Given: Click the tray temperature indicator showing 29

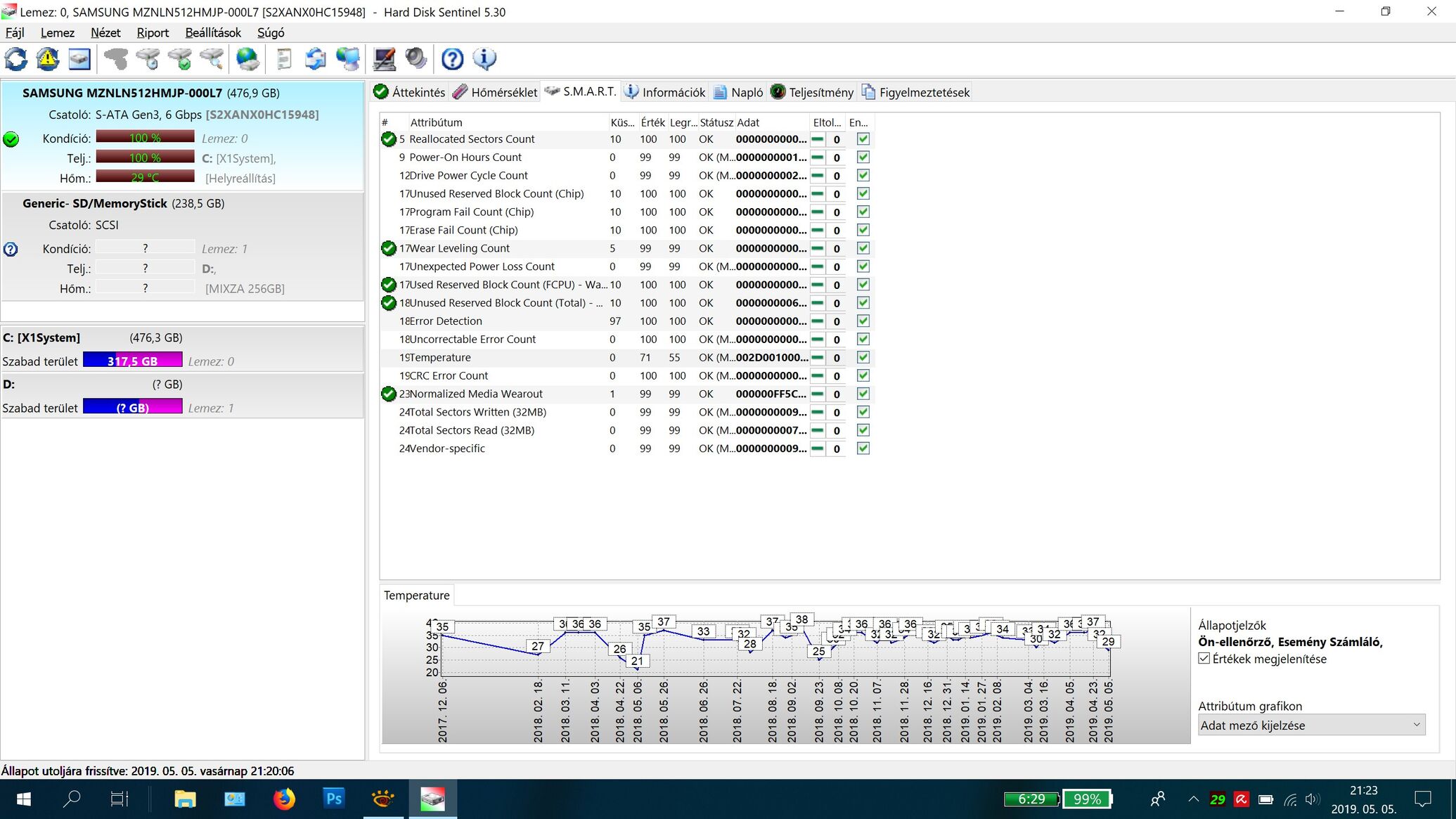Looking at the screenshot, I should click(1218, 799).
